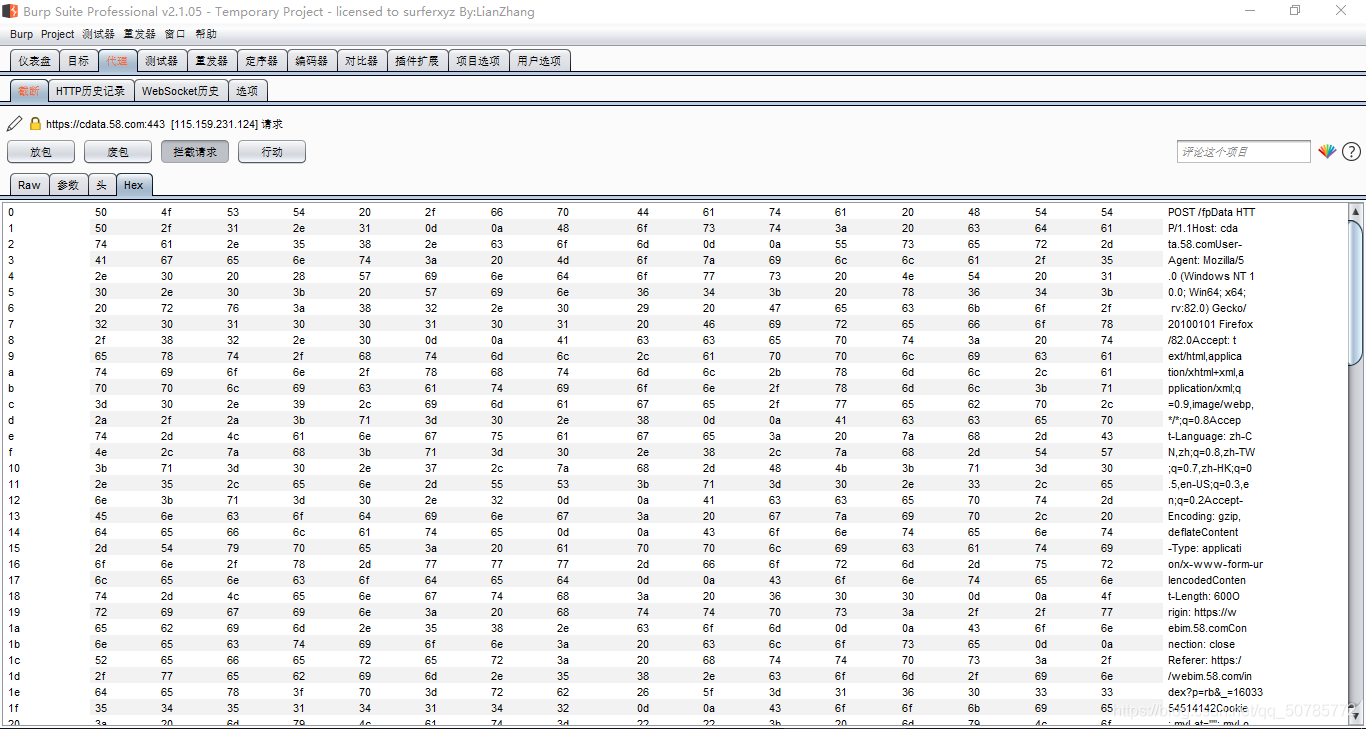Open the 测试器 menu bar item

click(x=98, y=34)
